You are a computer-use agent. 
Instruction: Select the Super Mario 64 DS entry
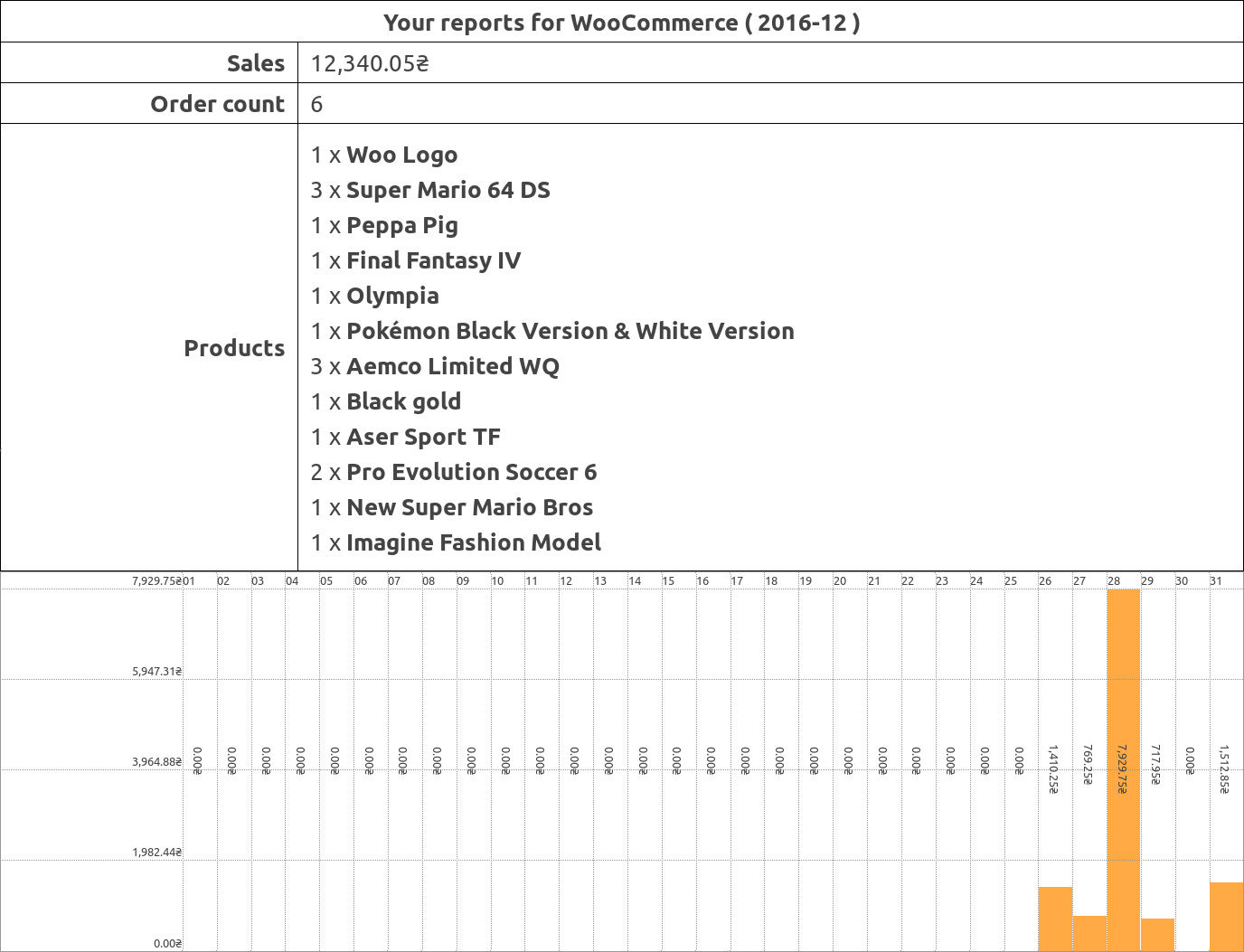point(430,190)
